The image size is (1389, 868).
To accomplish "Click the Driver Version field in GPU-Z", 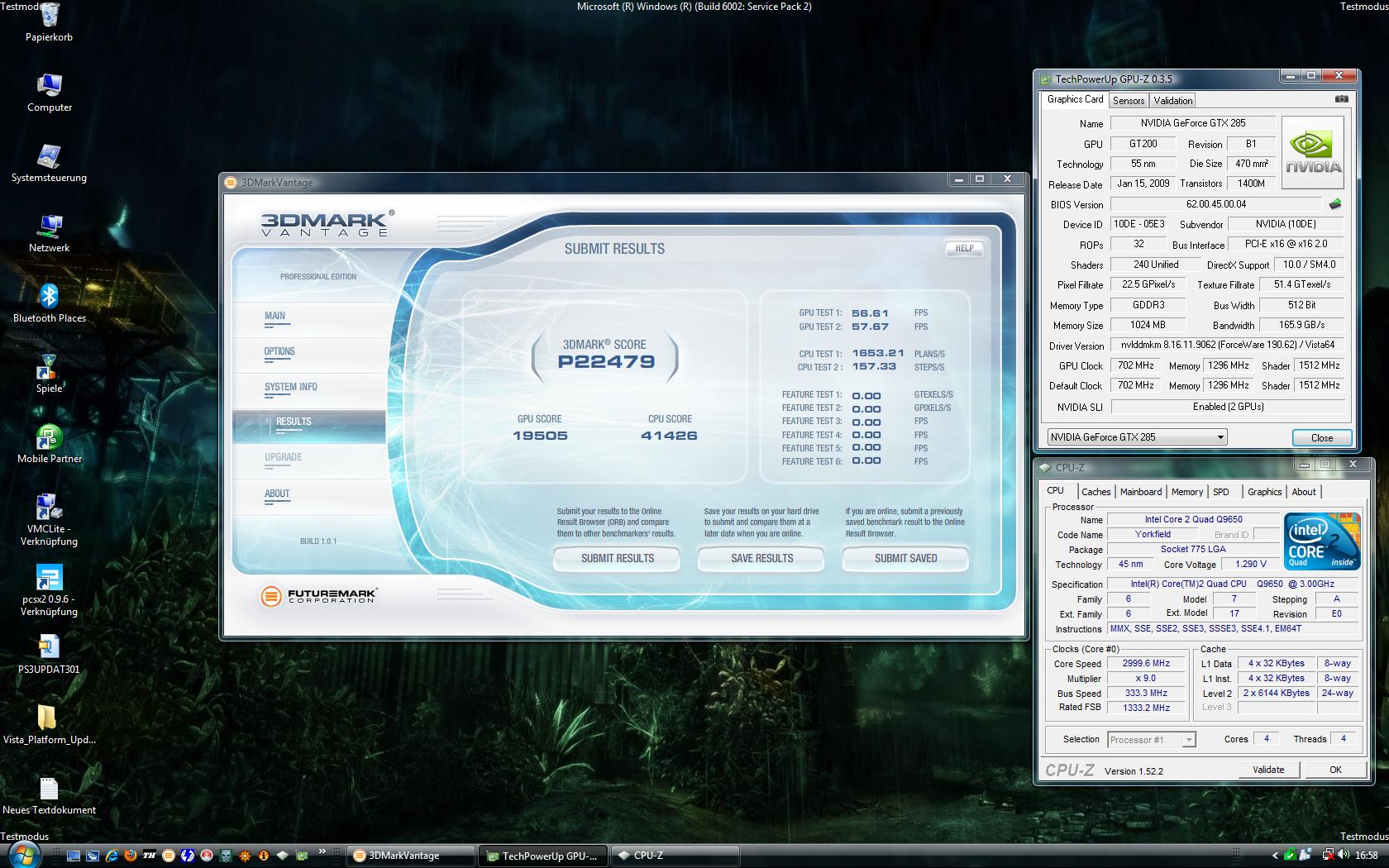I will 1227,346.
